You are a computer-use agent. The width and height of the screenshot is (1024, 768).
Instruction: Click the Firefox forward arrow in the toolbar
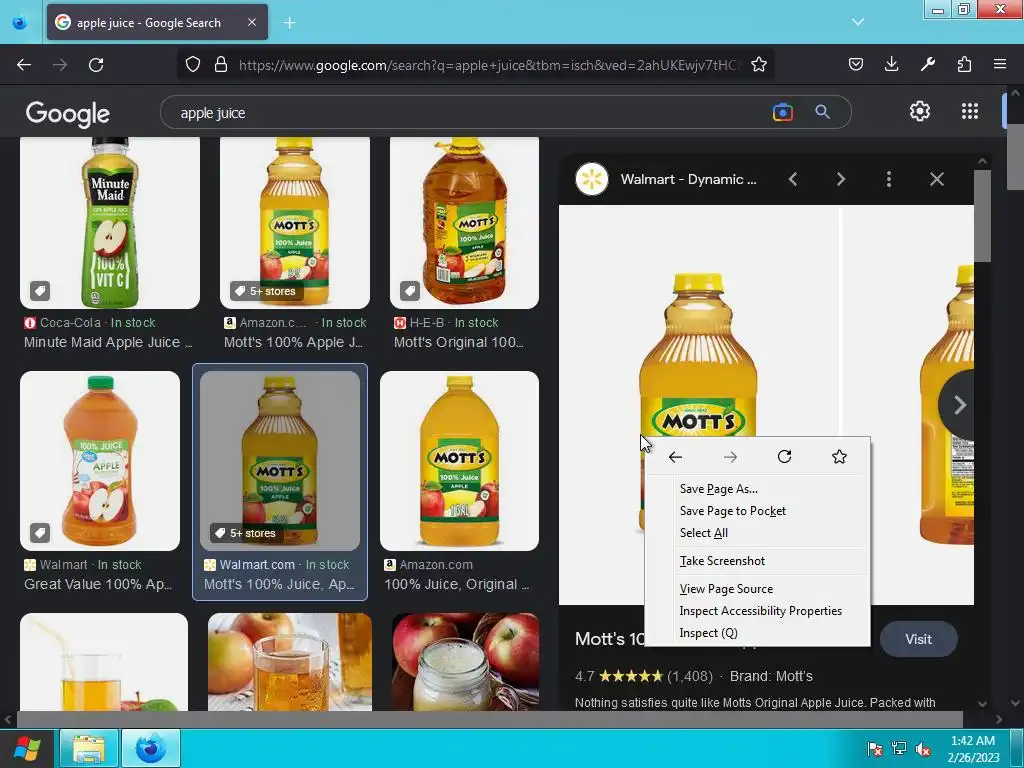[60, 65]
